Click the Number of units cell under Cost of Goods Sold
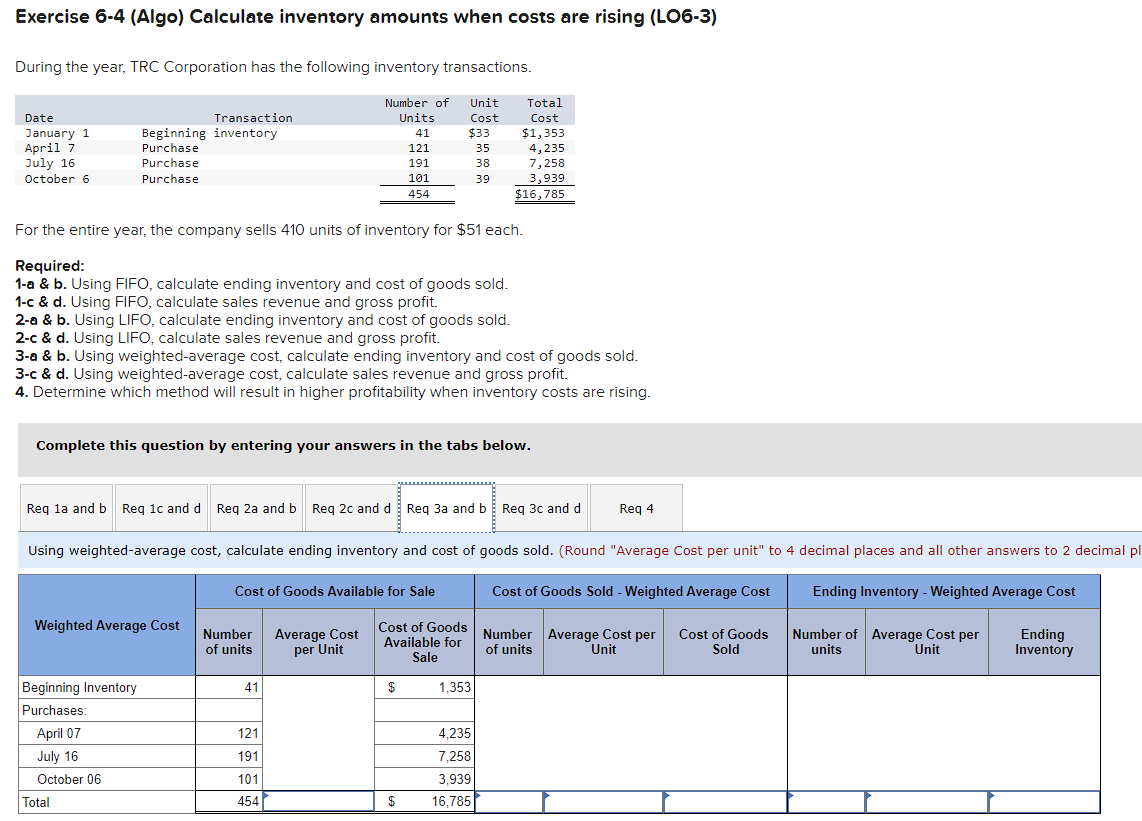Image resolution: width=1142 pixels, height=821 pixels. point(508,802)
